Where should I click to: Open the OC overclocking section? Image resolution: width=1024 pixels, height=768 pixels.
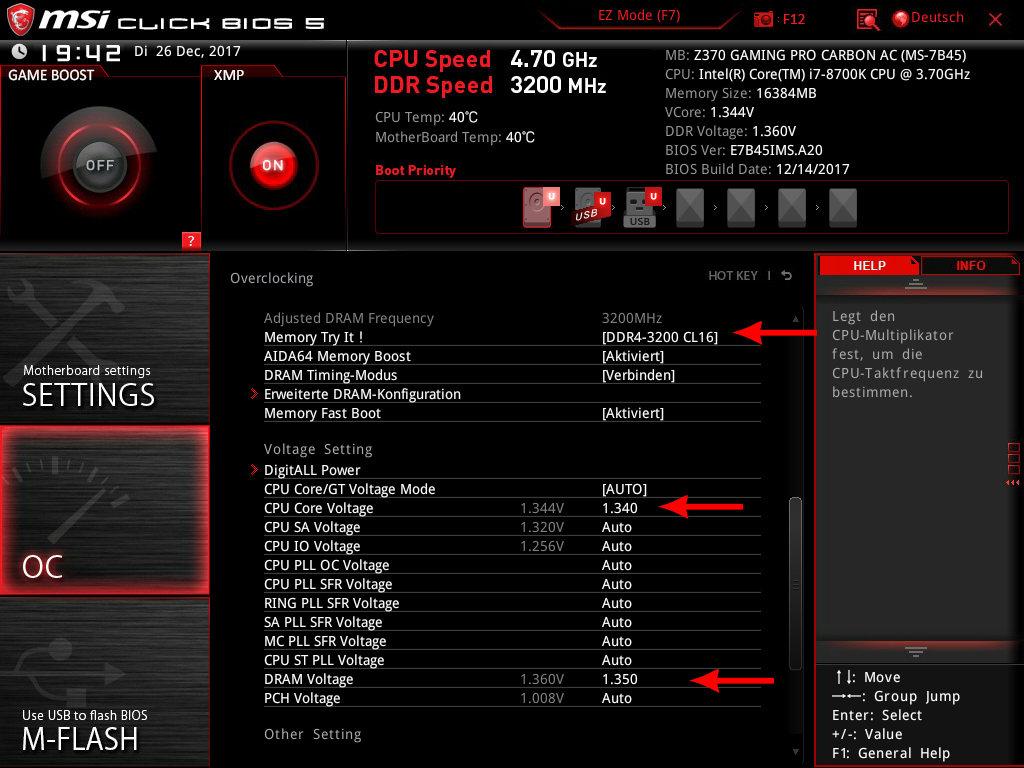click(x=104, y=510)
